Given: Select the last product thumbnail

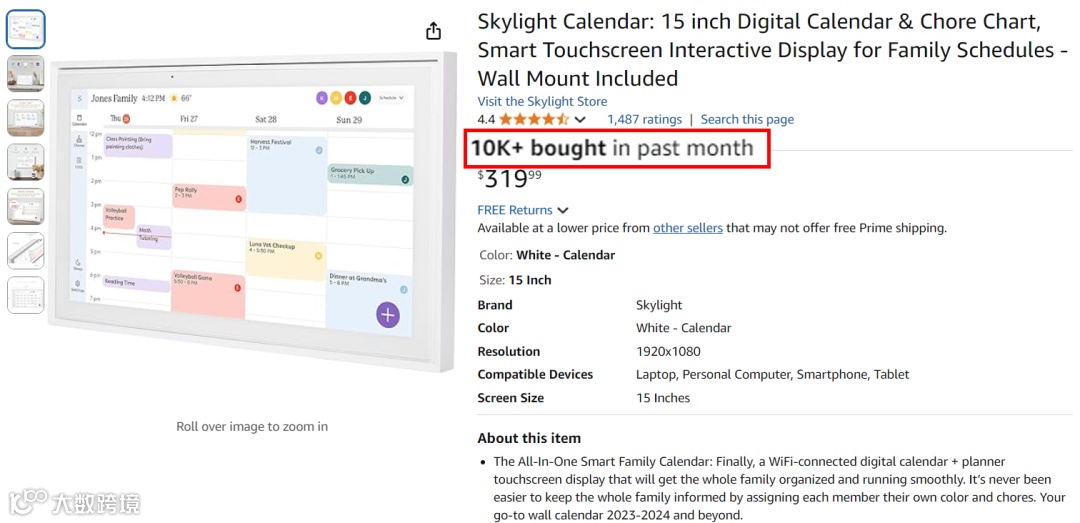Looking at the screenshot, I should click(x=26, y=294).
